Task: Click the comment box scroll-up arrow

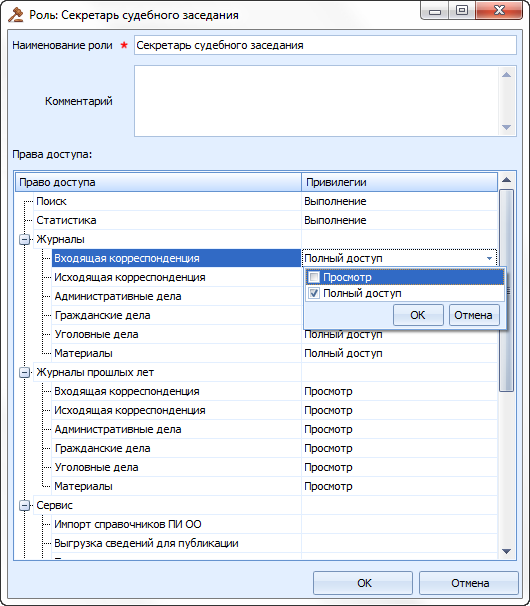Action: [506, 75]
